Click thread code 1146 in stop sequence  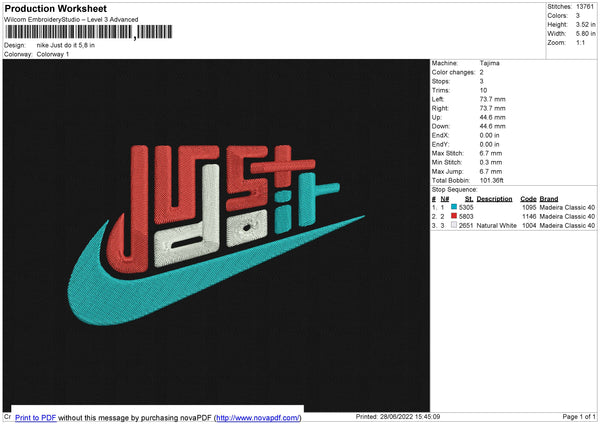pyautogui.click(x=529, y=217)
